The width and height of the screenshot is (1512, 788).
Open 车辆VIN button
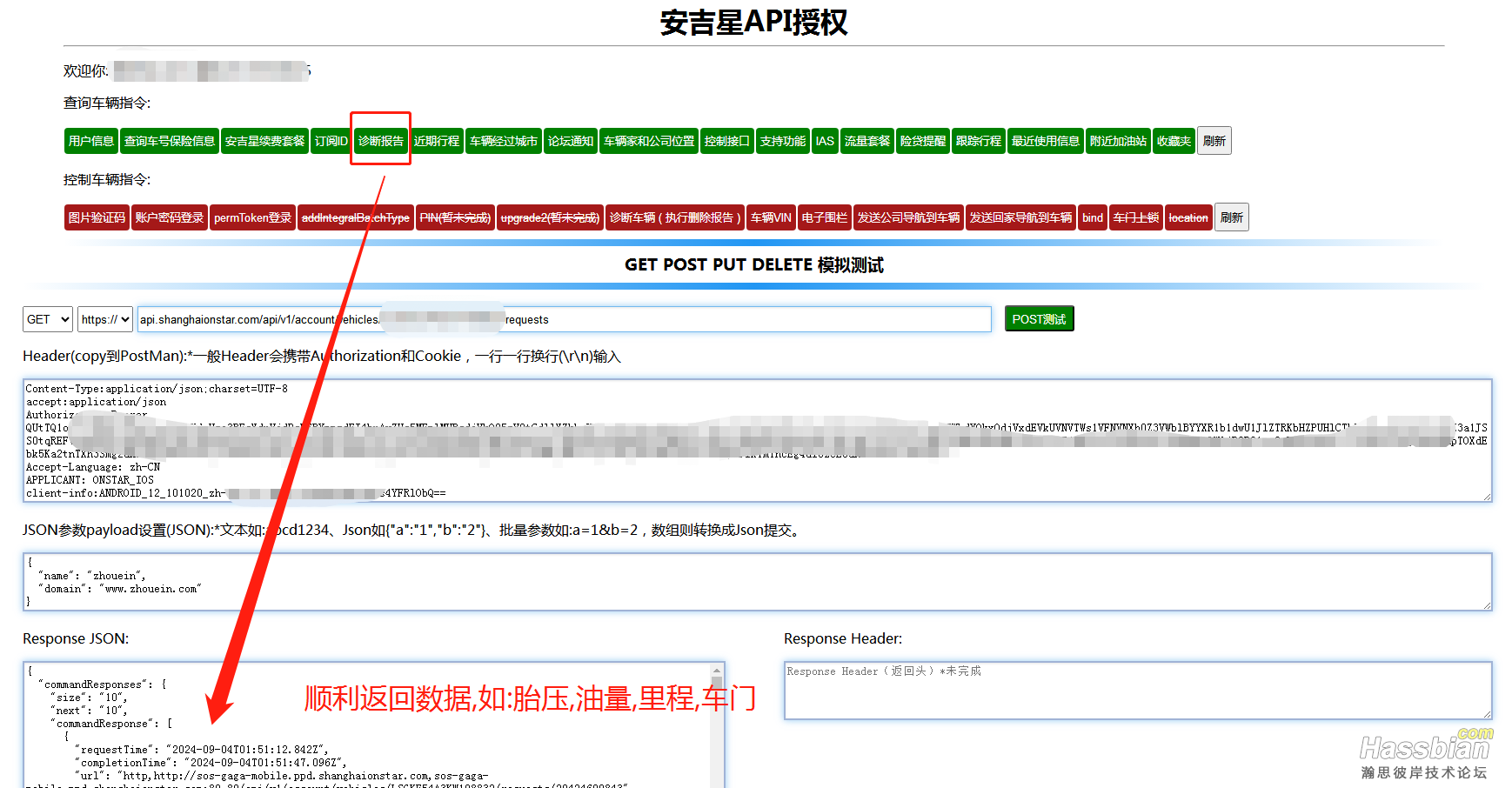[x=772, y=217]
